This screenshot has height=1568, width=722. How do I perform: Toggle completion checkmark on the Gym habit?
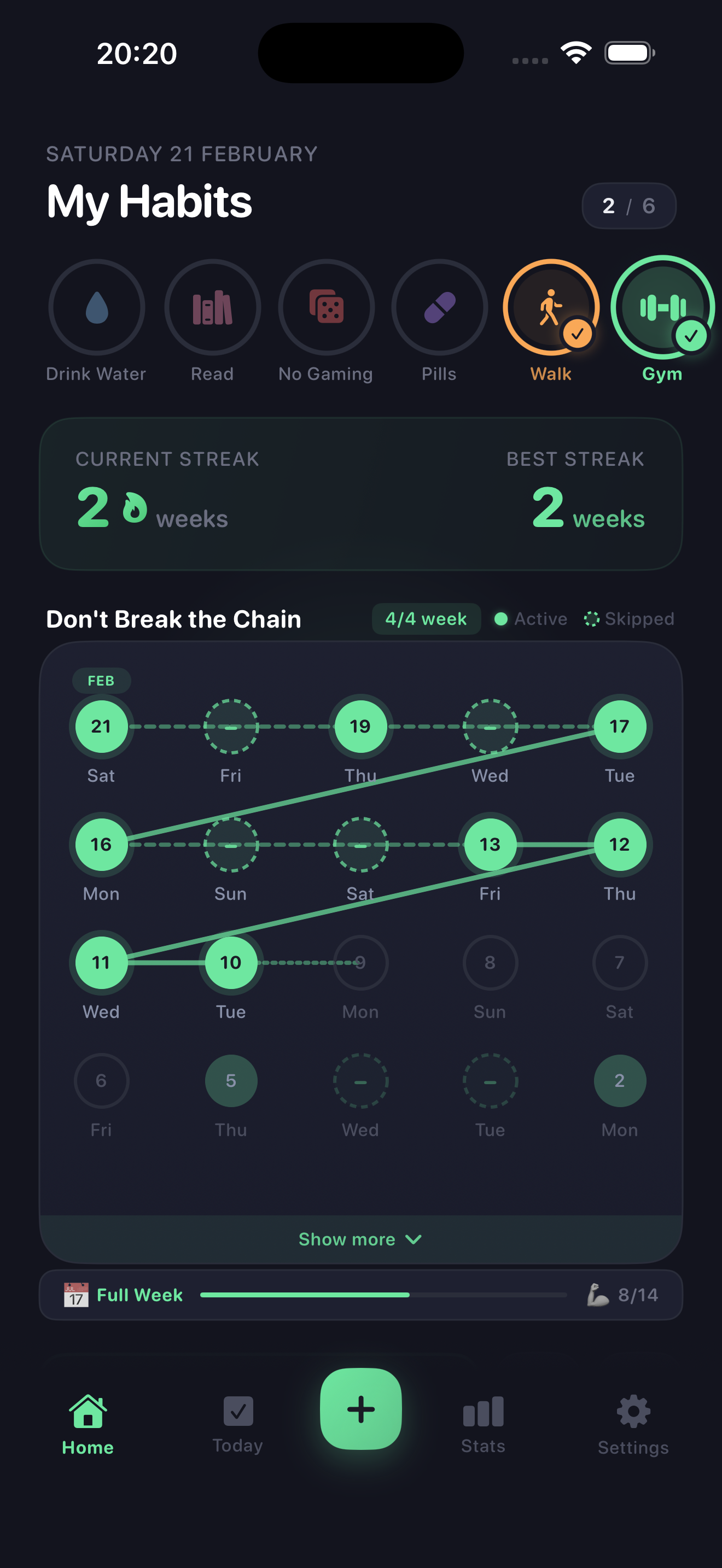coord(691,334)
